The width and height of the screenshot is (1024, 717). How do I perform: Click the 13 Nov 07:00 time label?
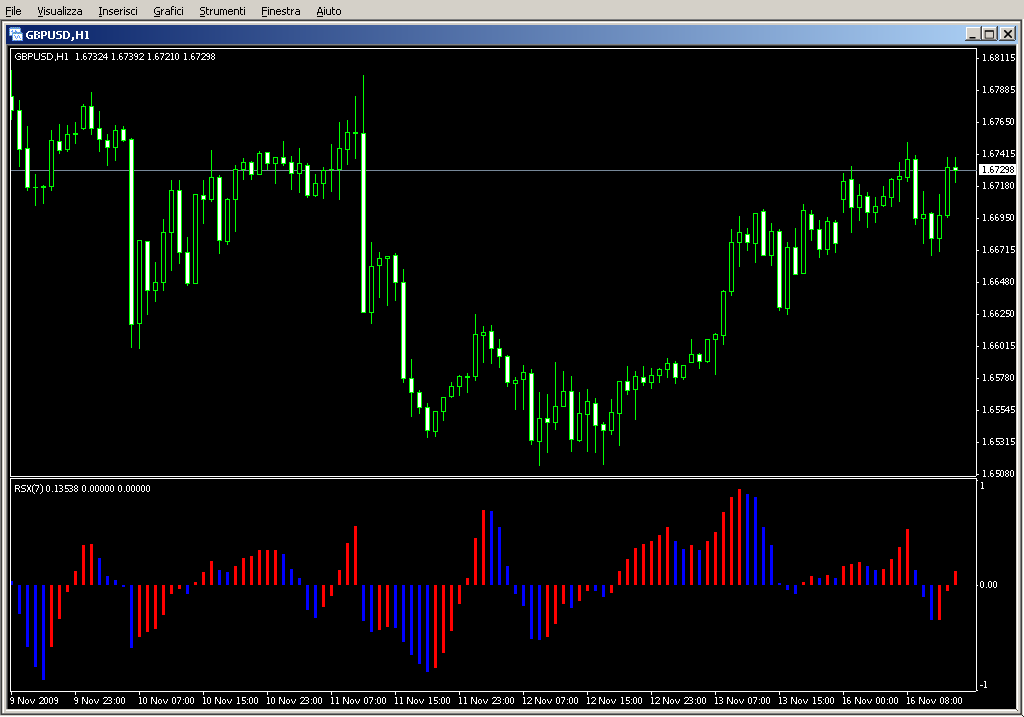[742, 701]
